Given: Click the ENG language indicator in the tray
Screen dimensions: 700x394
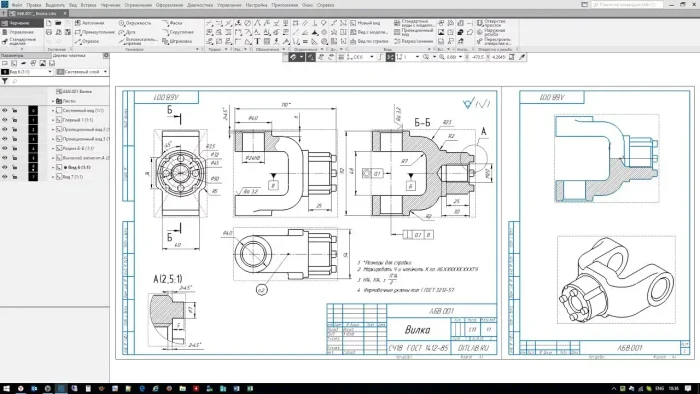Looking at the screenshot, I should 659,389.
